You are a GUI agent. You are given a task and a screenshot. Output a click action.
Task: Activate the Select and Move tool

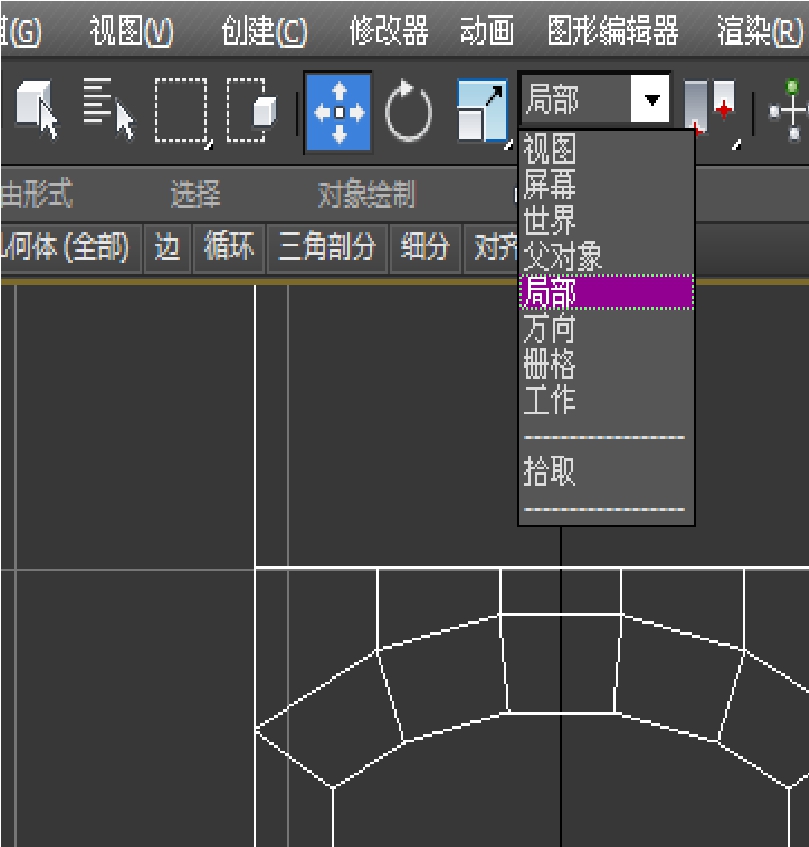339,112
